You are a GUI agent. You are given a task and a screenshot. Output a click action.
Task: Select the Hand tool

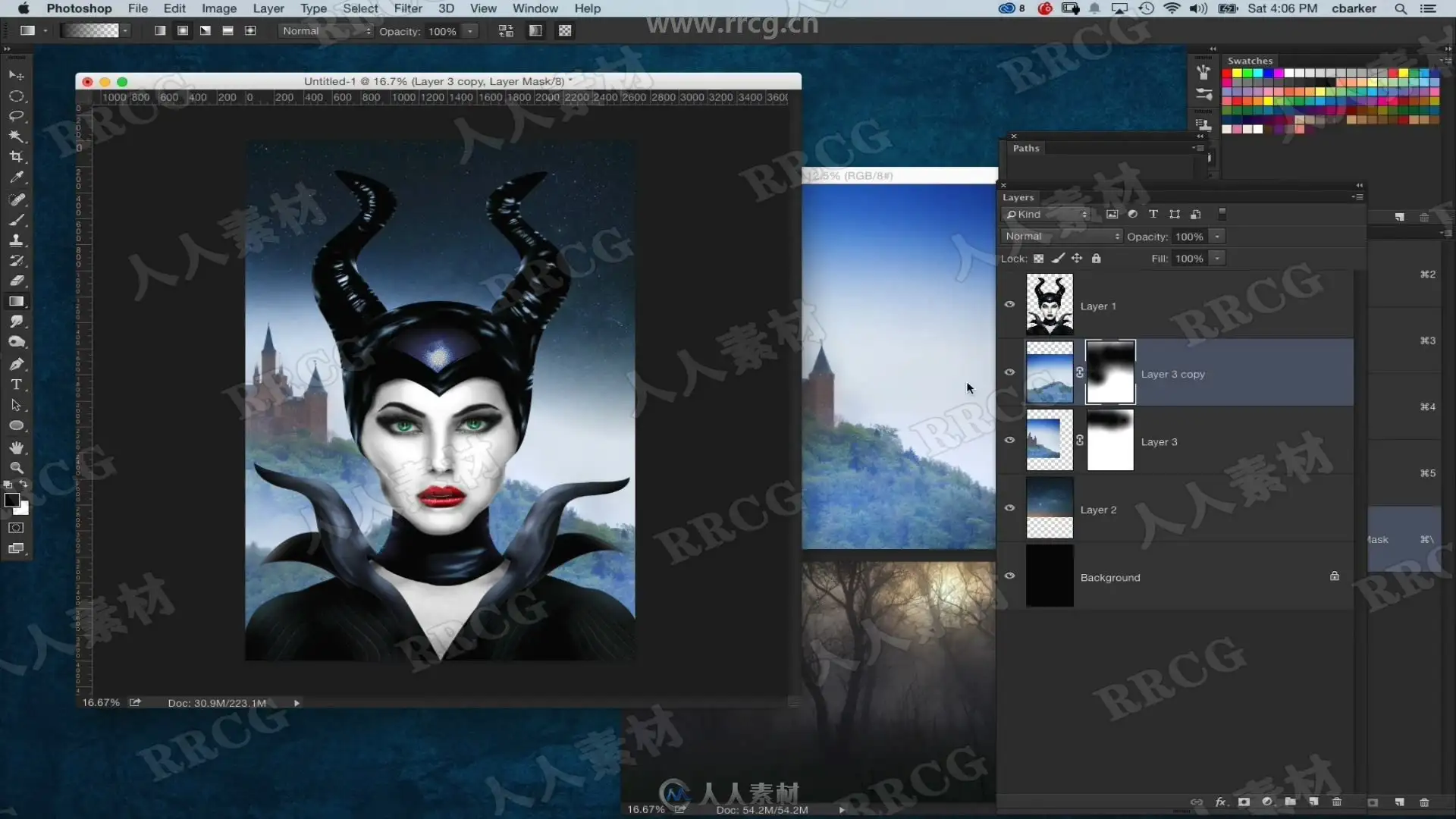pos(16,447)
